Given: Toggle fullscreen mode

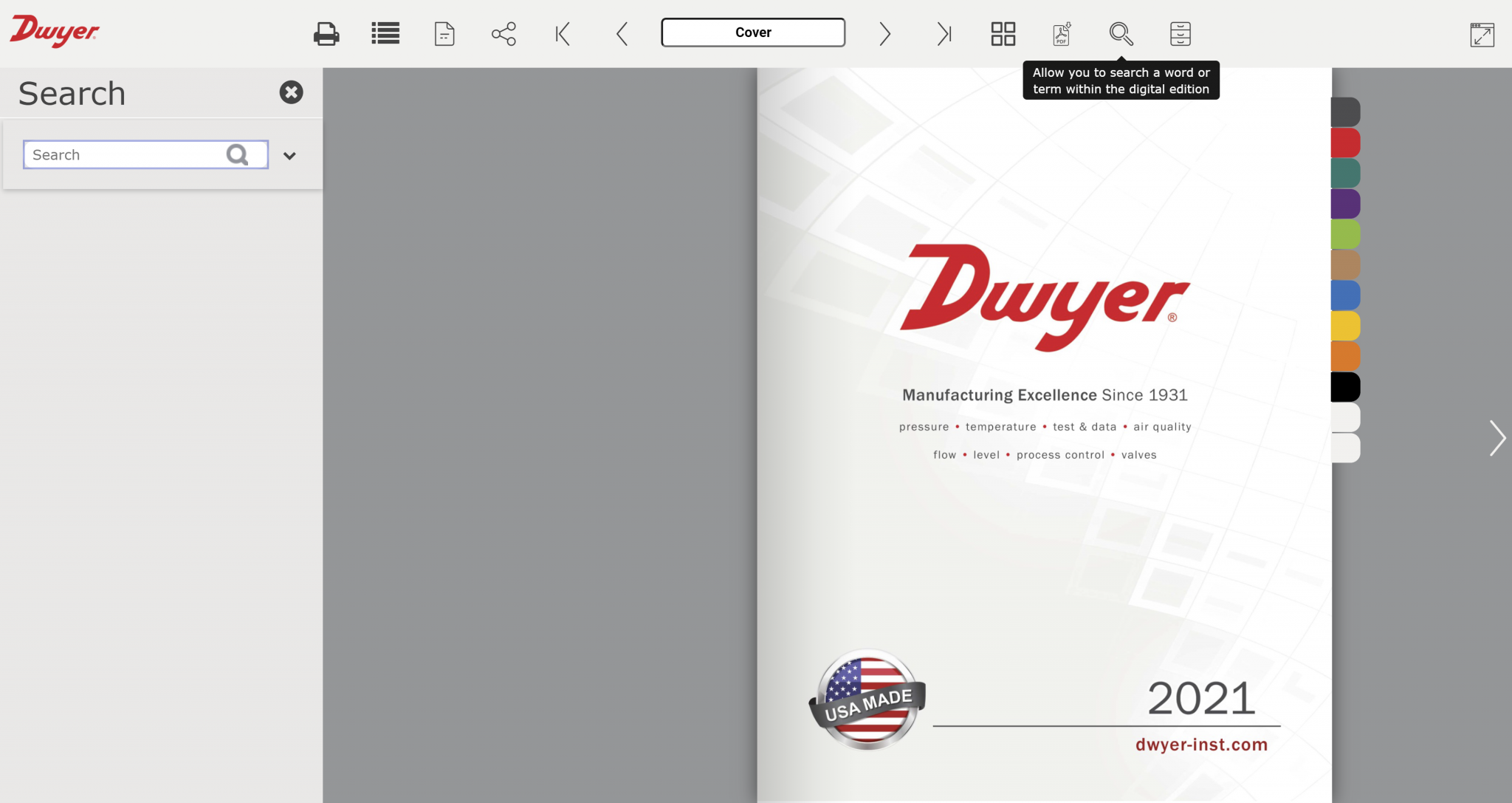Looking at the screenshot, I should point(1482,33).
